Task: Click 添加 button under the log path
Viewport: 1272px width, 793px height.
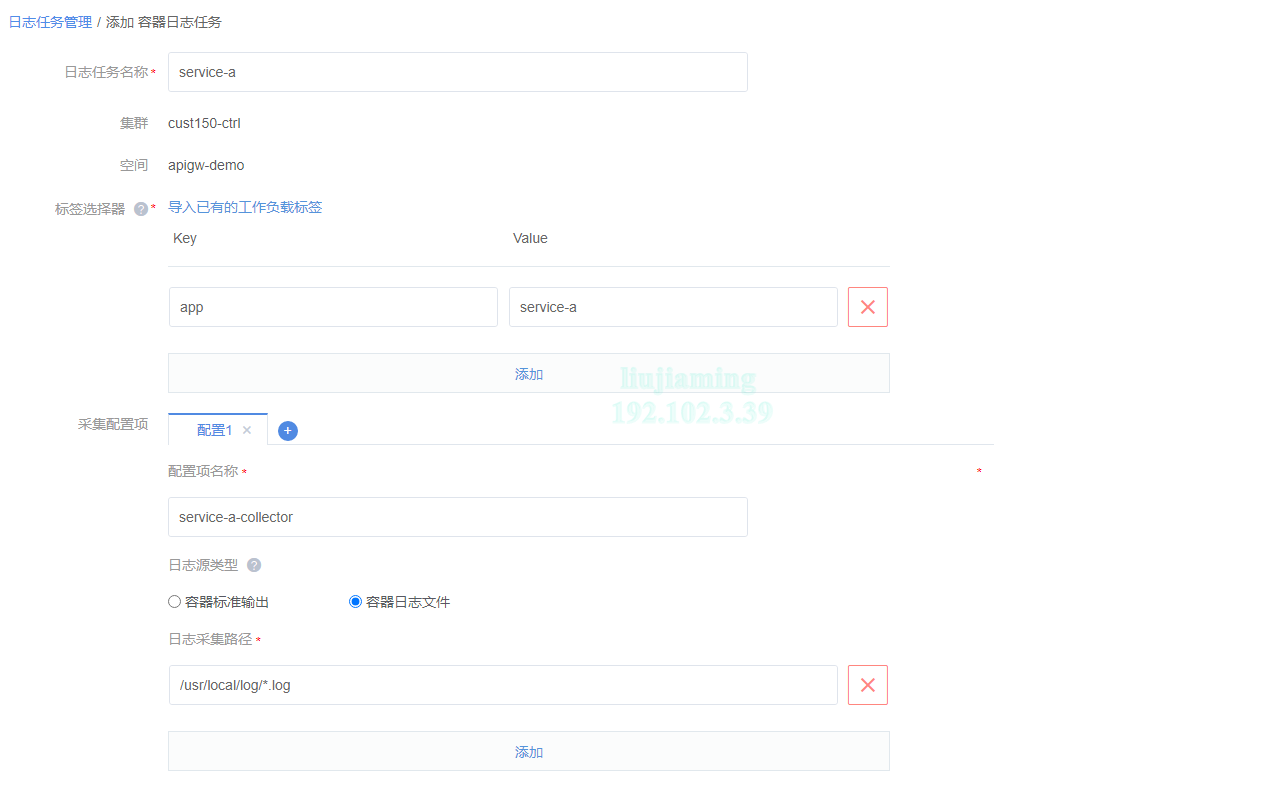Action: (x=528, y=751)
